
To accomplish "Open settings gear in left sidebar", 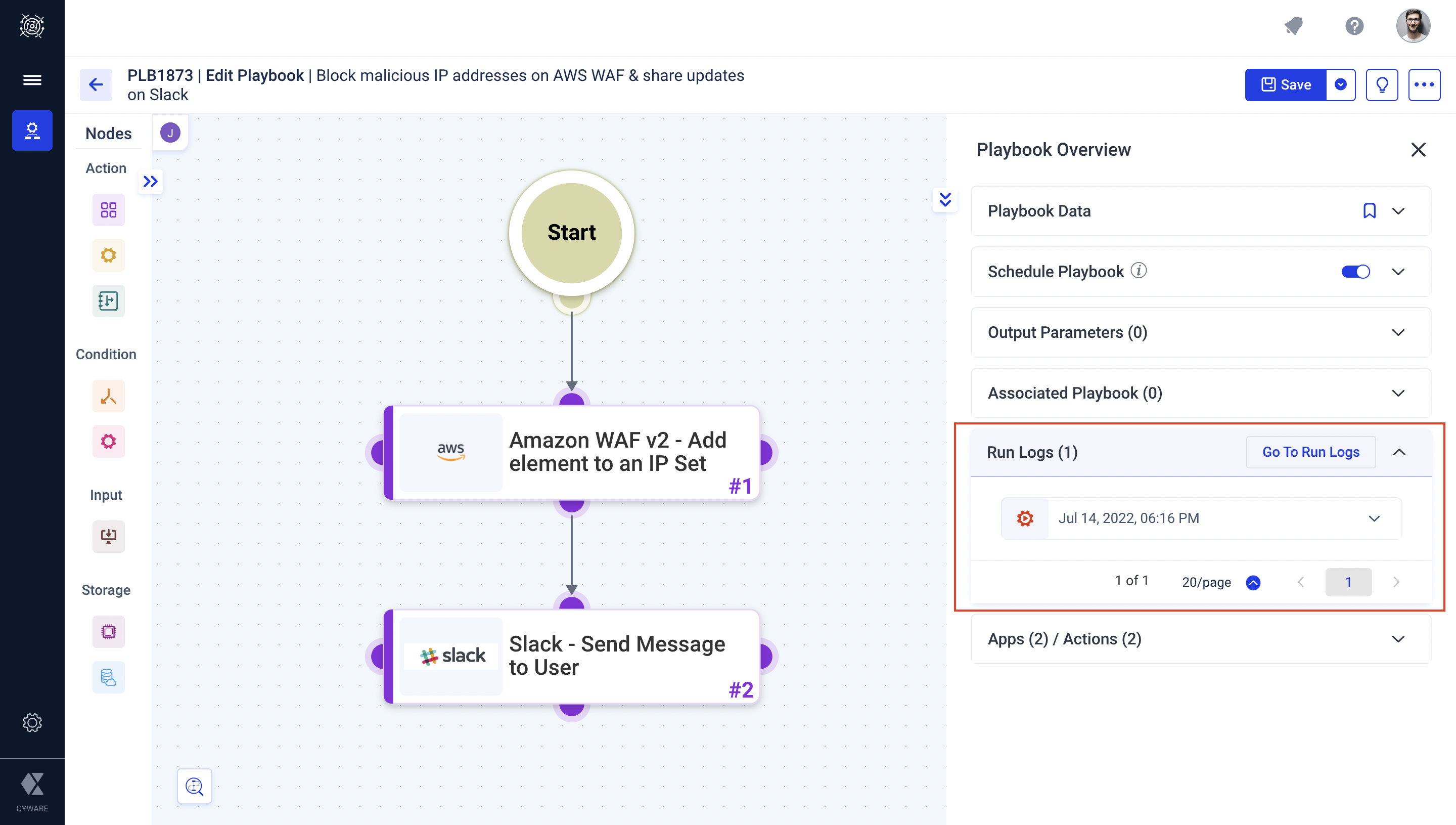I will click(x=32, y=722).
